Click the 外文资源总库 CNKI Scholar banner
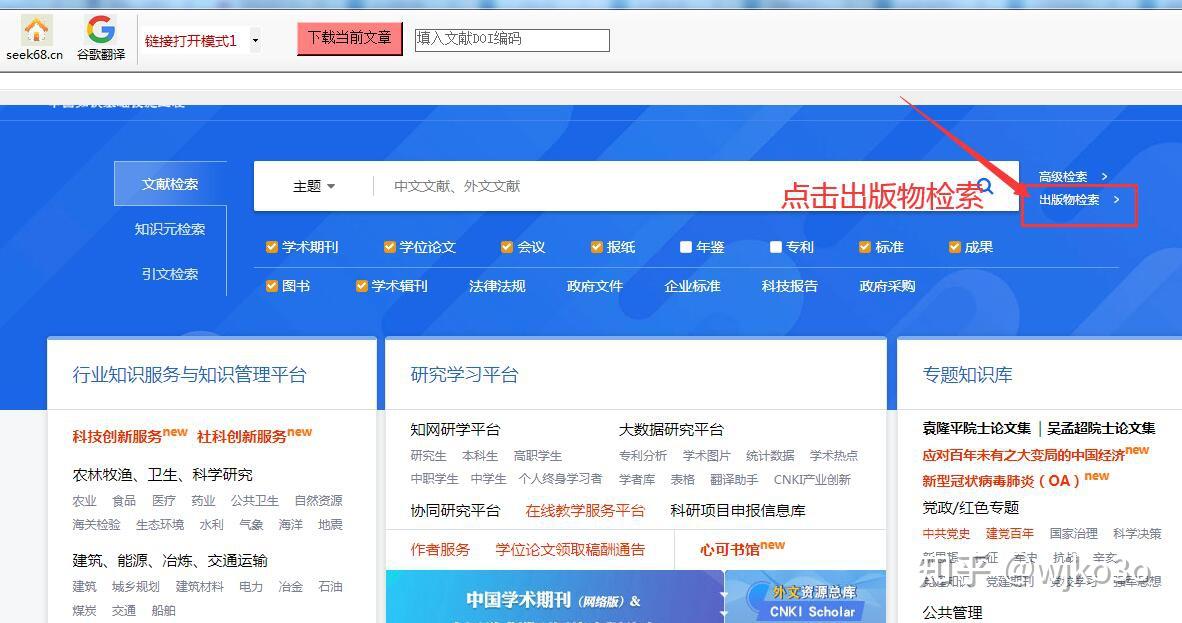The image size is (1182, 623). pos(807,597)
